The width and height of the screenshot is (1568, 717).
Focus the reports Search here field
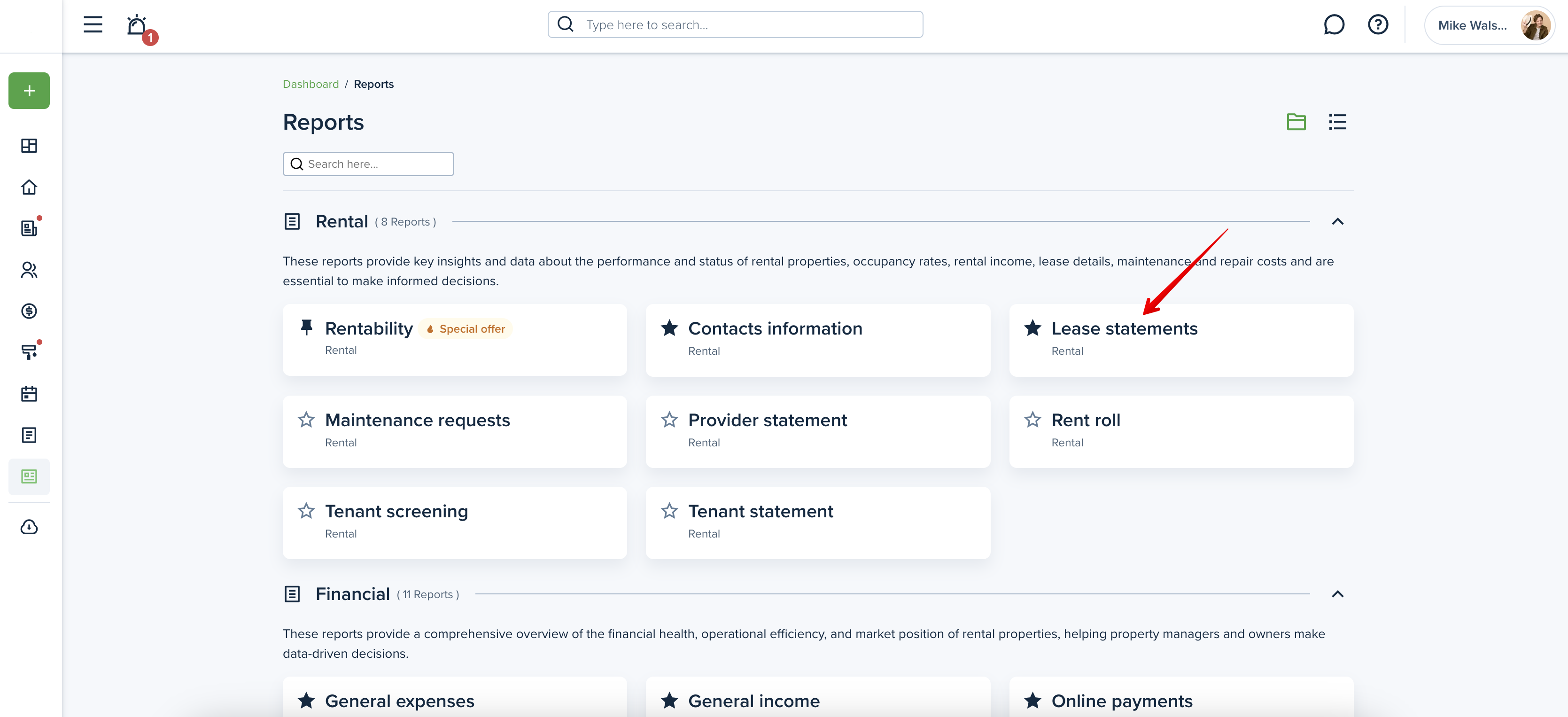(368, 164)
